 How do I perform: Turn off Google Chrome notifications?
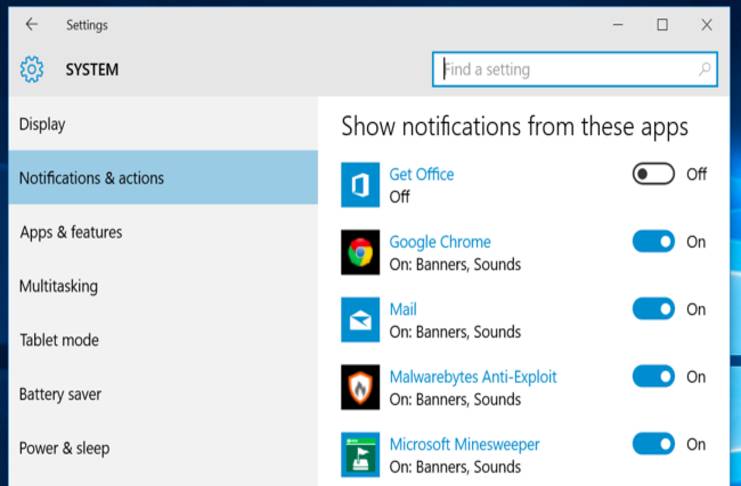(654, 242)
